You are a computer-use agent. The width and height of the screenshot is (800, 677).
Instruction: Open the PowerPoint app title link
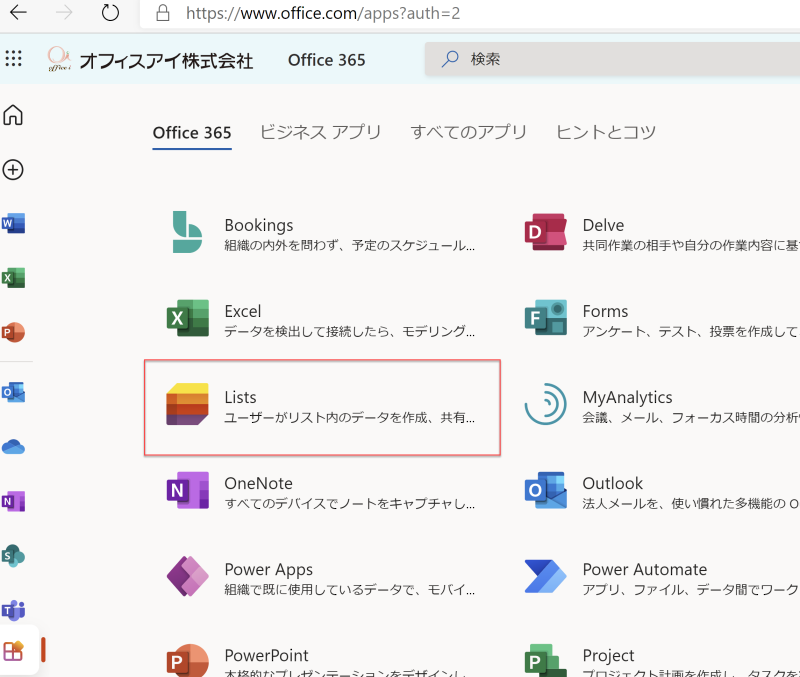pyautogui.click(x=266, y=656)
